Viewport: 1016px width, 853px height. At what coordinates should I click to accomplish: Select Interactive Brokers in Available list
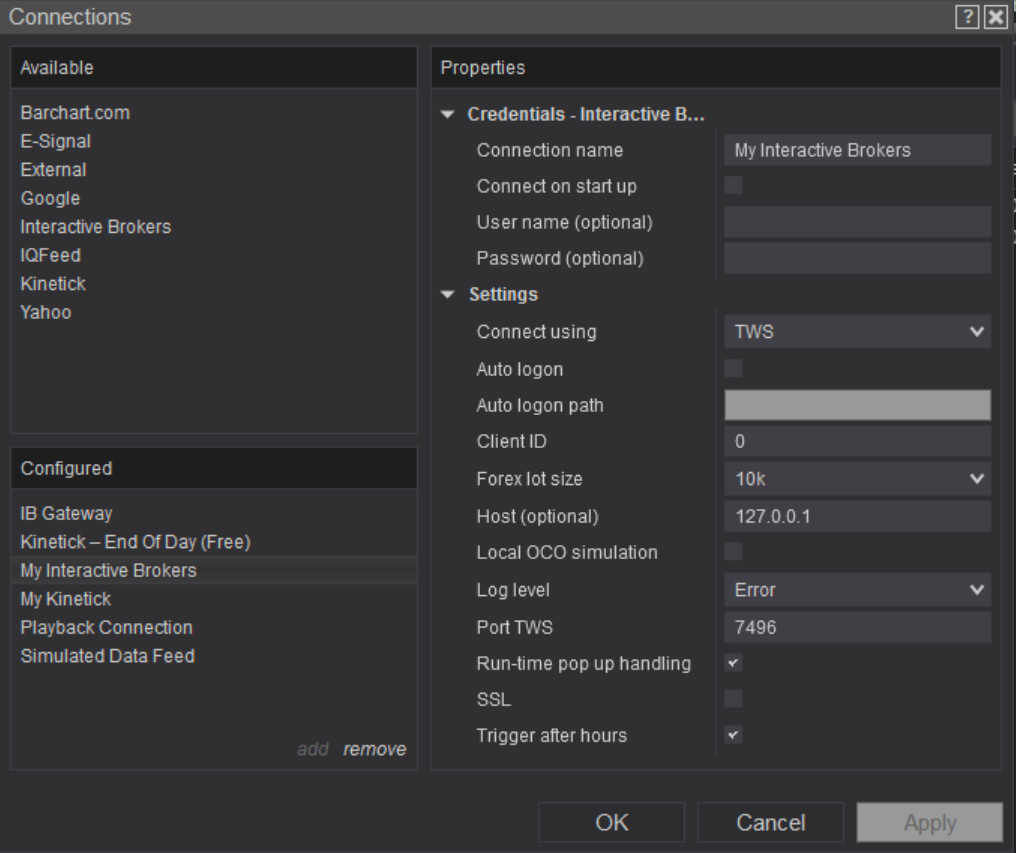click(x=96, y=227)
